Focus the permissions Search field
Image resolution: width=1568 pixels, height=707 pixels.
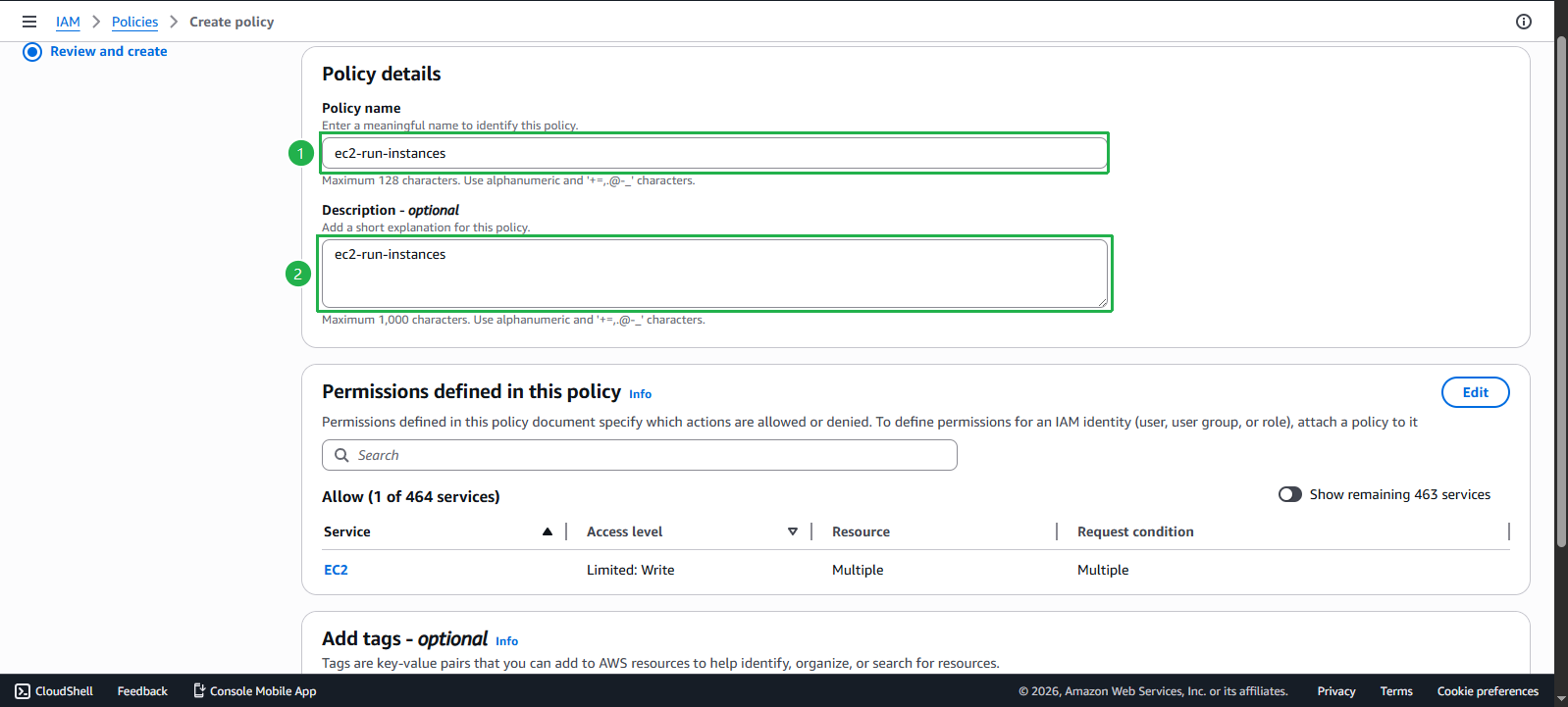pyautogui.click(x=640, y=455)
